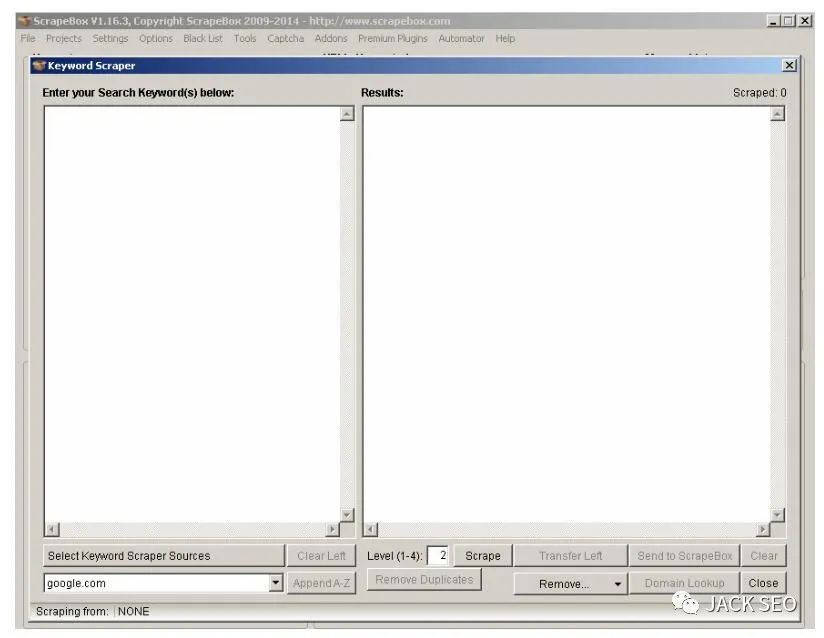
Task: Click keywords box scroll right arrow
Action: [333, 529]
